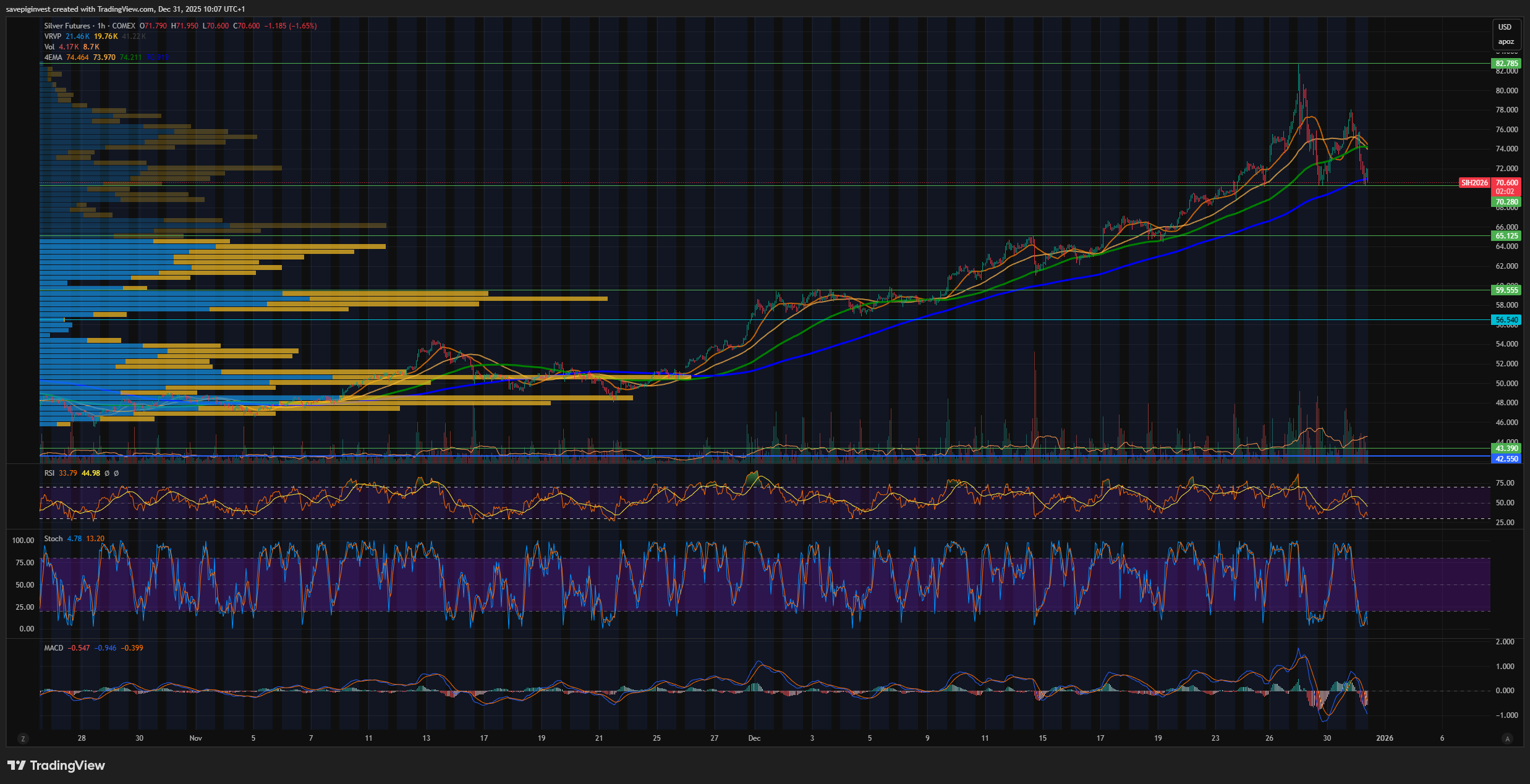Click the Silver Futures symbol title
Screen dimensions: 1530x784
click(67, 26)
